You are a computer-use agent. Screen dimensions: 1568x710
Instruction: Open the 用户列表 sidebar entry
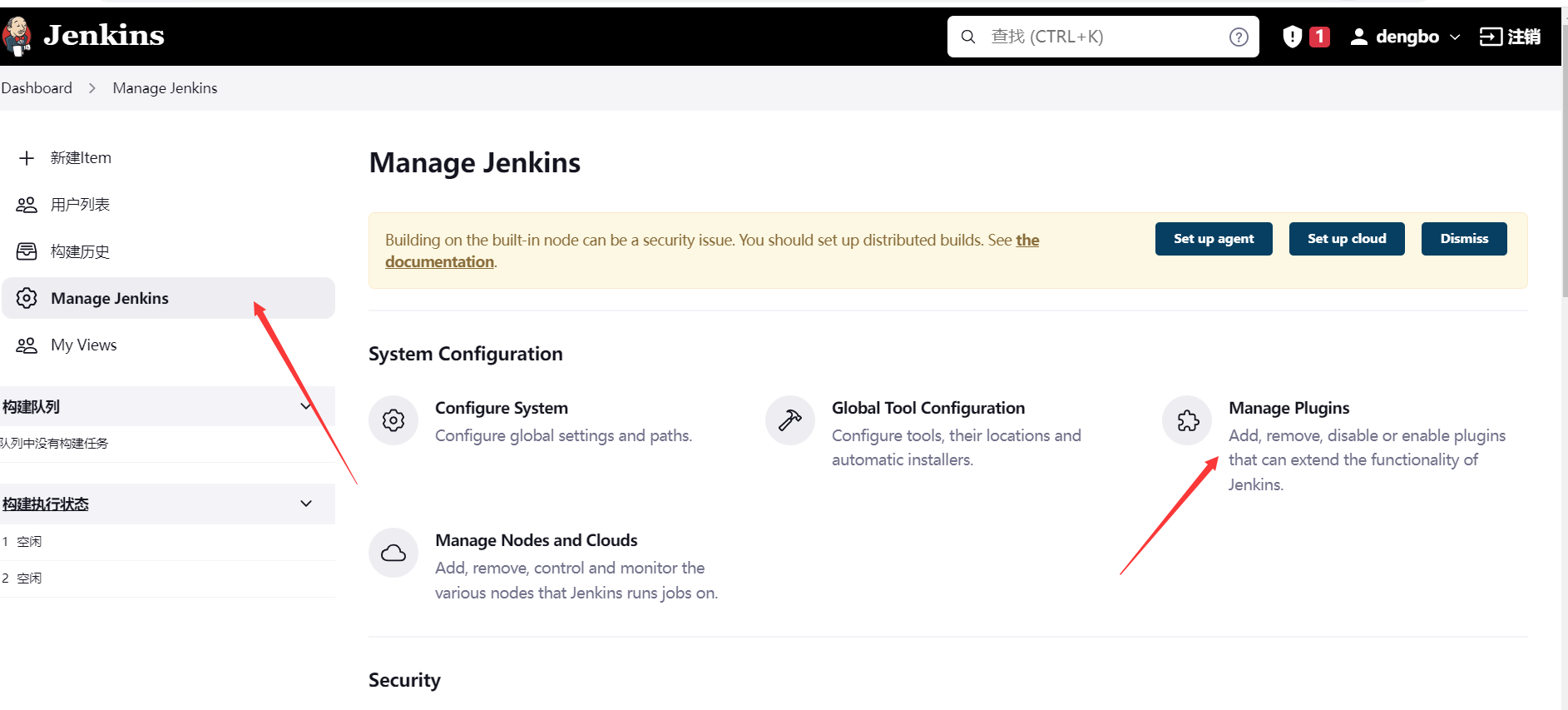(x=80, y=205)
